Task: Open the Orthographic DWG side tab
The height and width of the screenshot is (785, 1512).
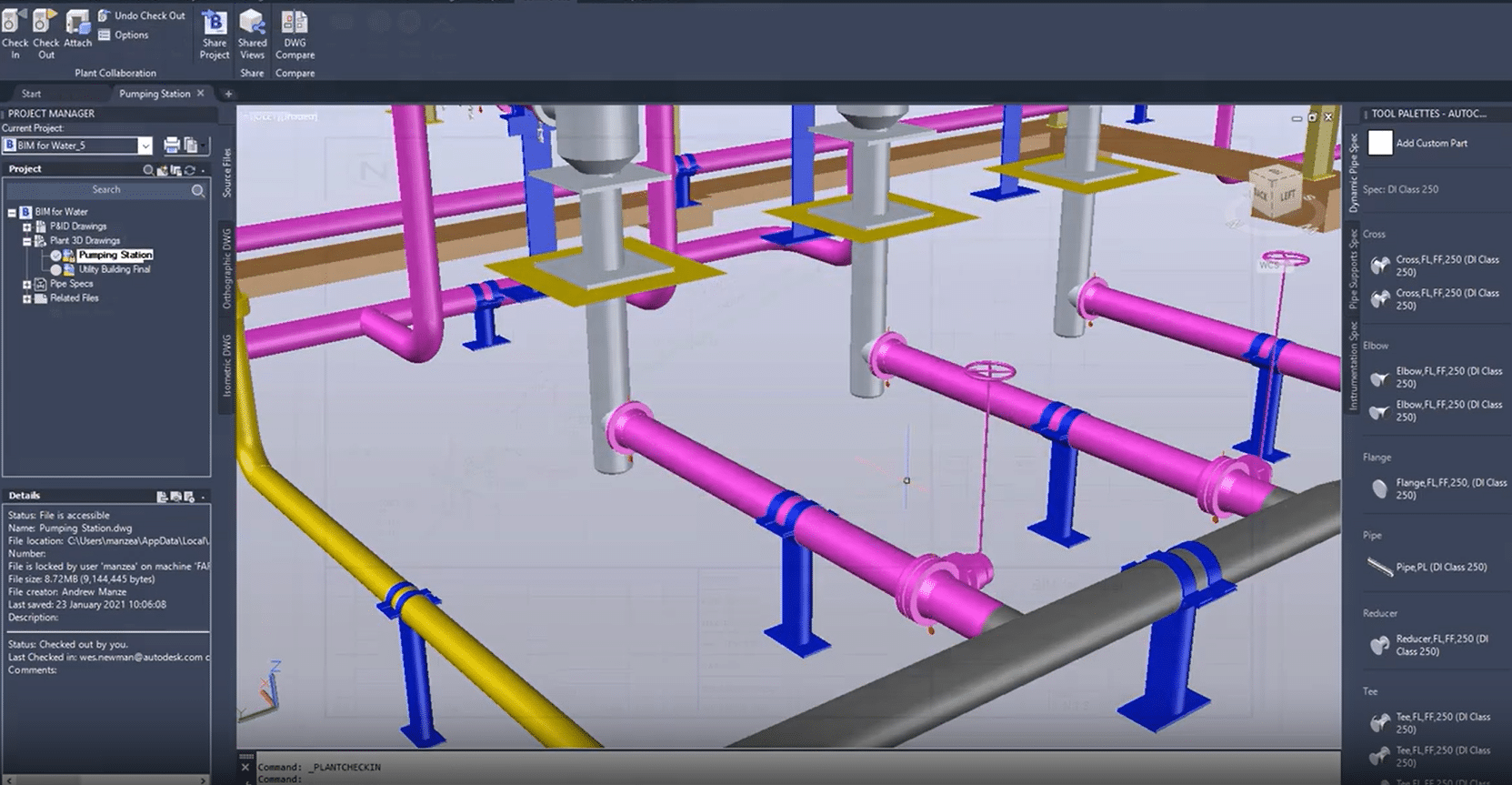Action: [x=227, y=268]
